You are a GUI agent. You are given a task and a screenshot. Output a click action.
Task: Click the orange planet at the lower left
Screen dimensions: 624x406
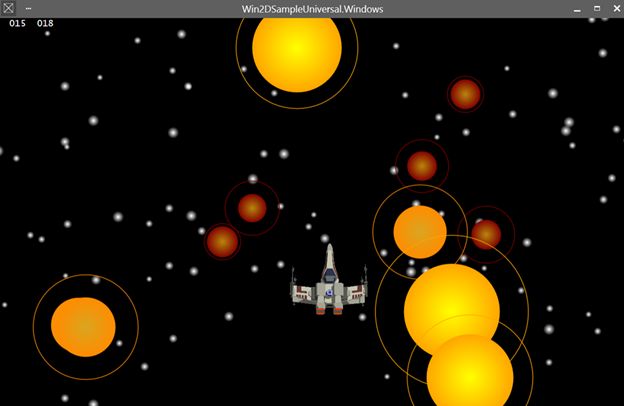[x=84, y=327]
